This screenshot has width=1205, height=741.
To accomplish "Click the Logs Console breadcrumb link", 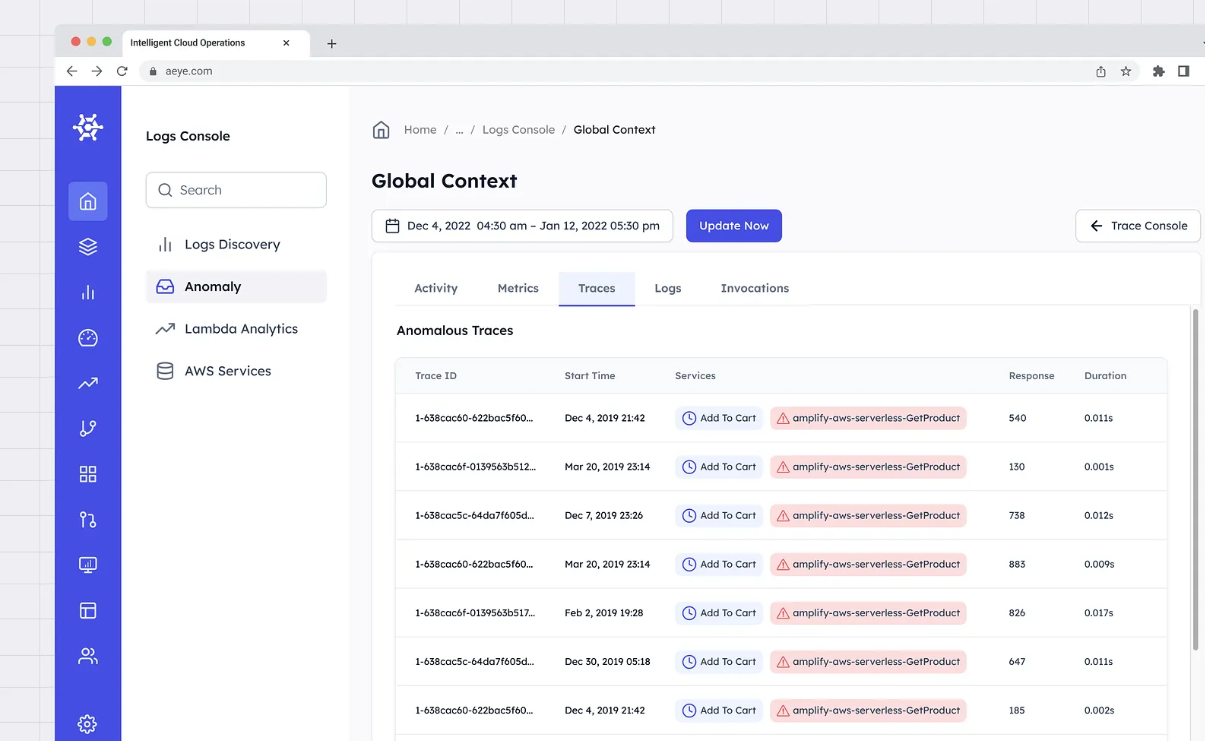I will coord(518,130).
